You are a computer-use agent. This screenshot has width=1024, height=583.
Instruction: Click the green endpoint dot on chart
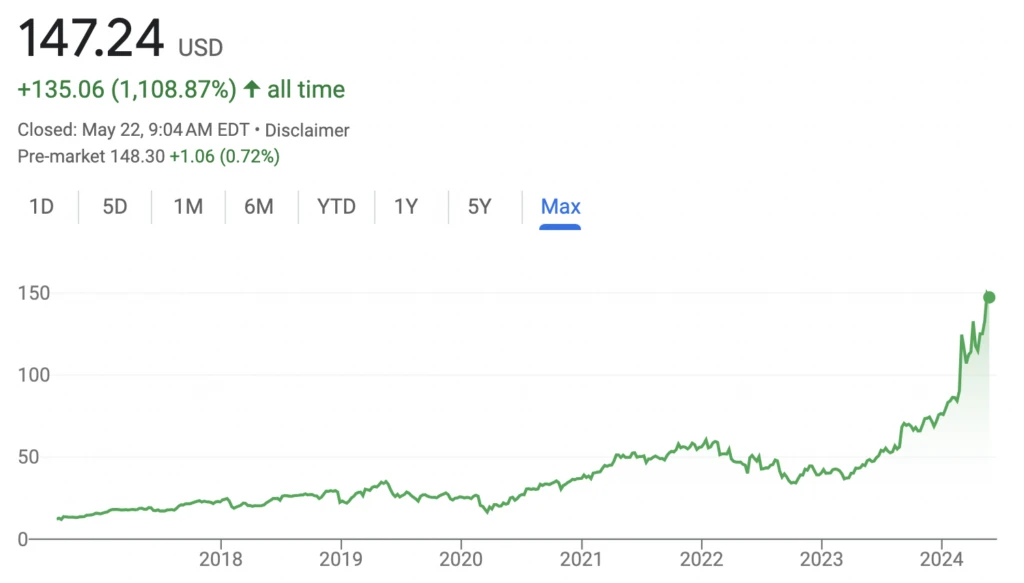990,297
